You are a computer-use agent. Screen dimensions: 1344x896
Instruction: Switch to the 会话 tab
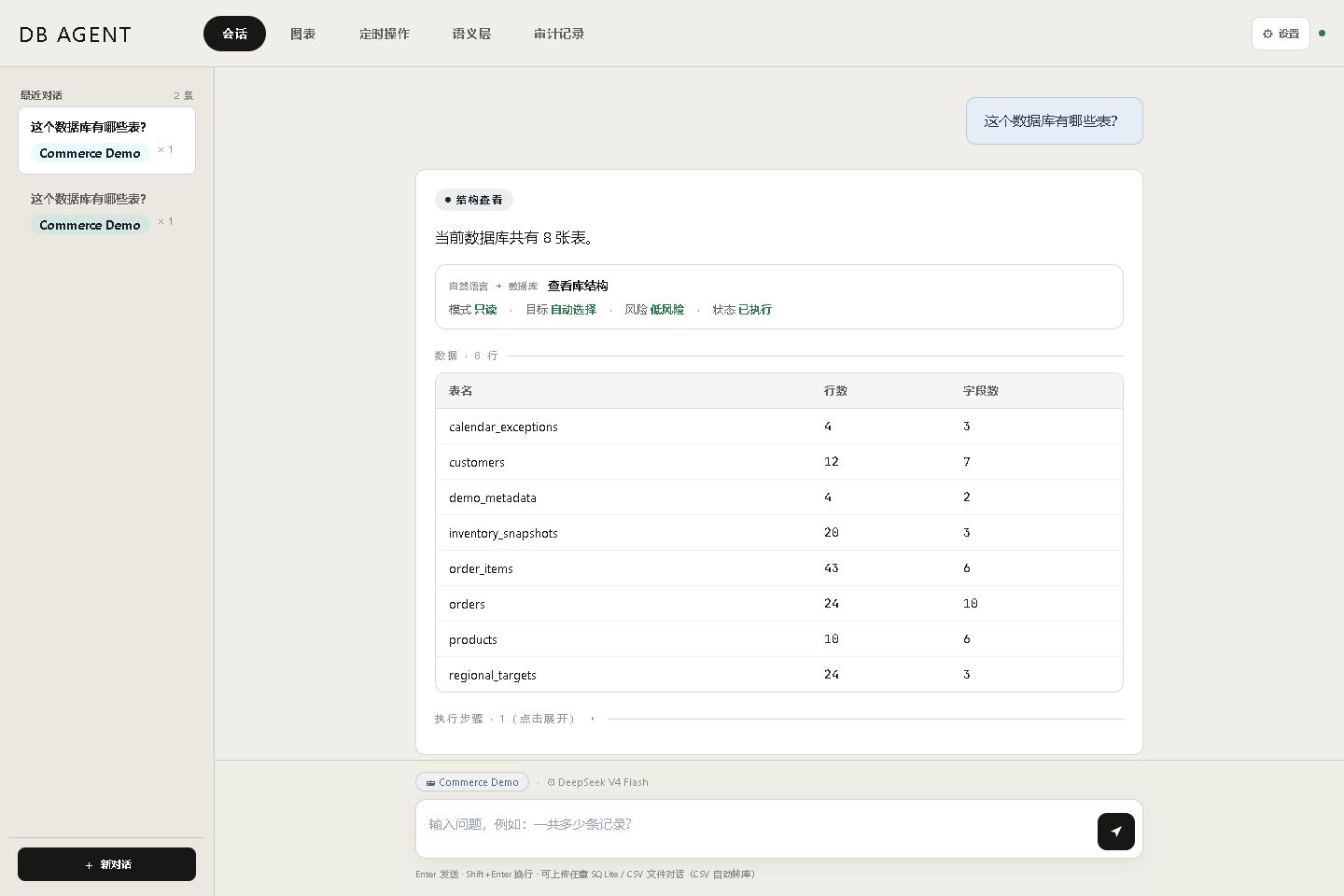[x=234, y=34]
